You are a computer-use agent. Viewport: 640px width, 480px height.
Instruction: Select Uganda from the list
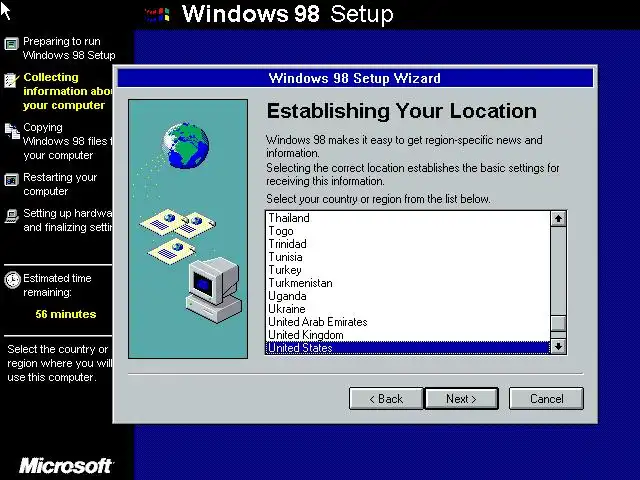pos(407,296)
